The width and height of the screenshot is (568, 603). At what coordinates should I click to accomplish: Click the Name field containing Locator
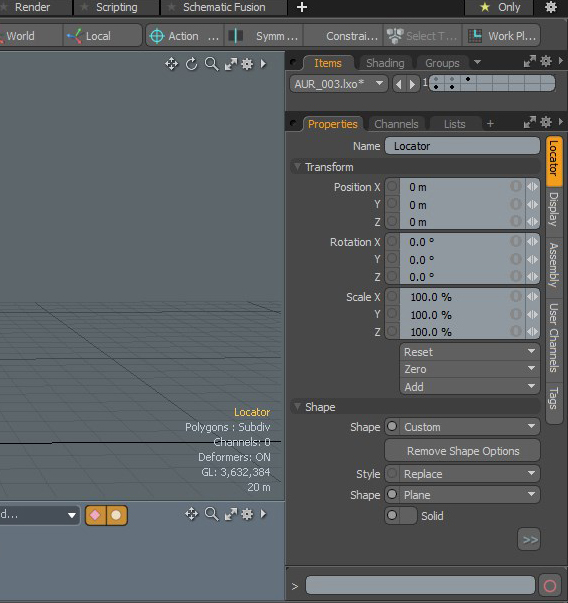click(x=462, y=146)
